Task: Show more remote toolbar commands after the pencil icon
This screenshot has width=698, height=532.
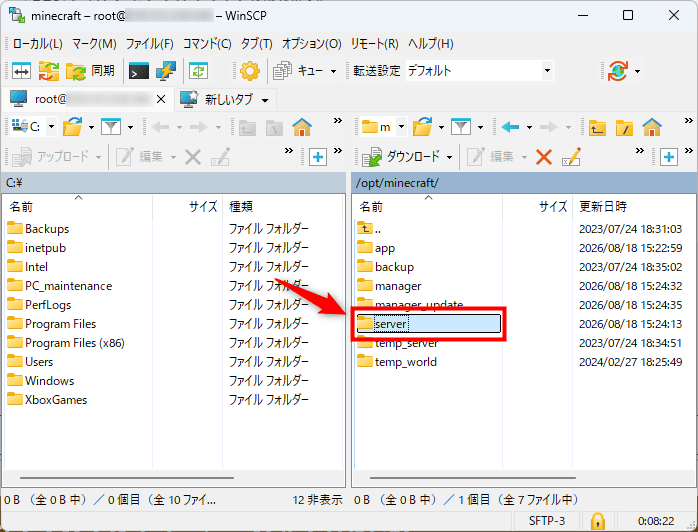Action: click(640, 151)
